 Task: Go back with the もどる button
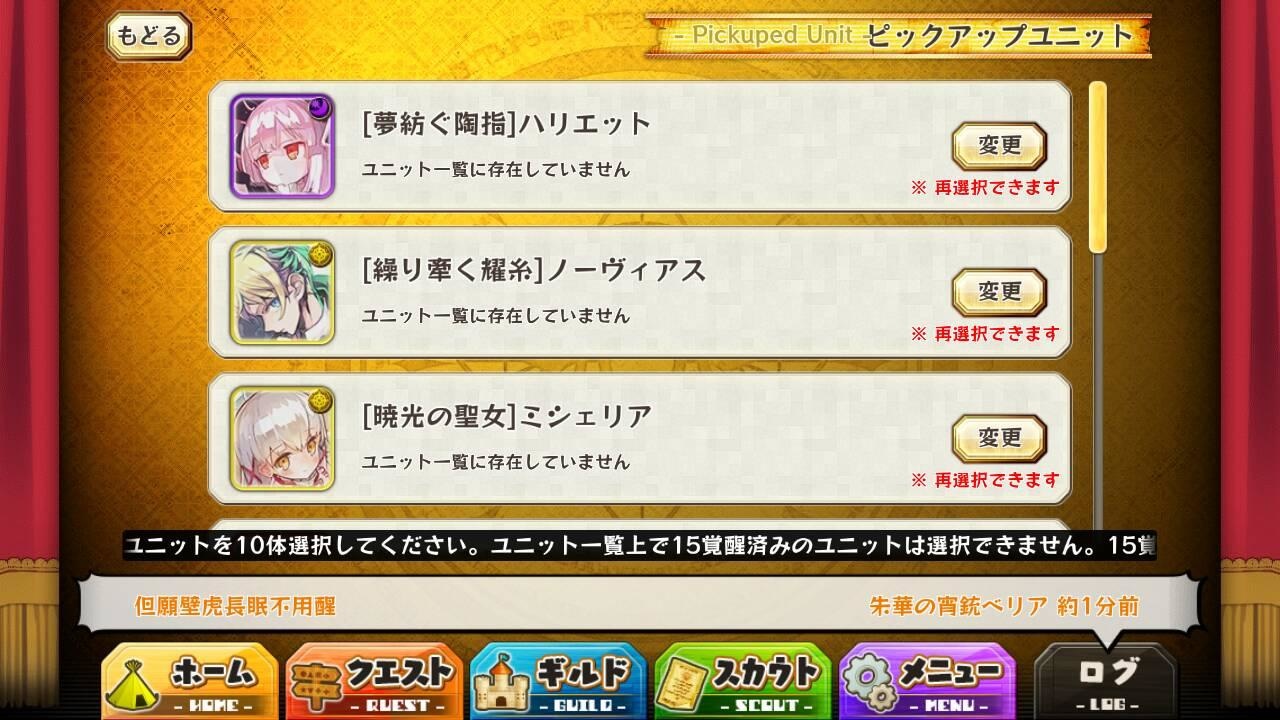pos(149,37)
